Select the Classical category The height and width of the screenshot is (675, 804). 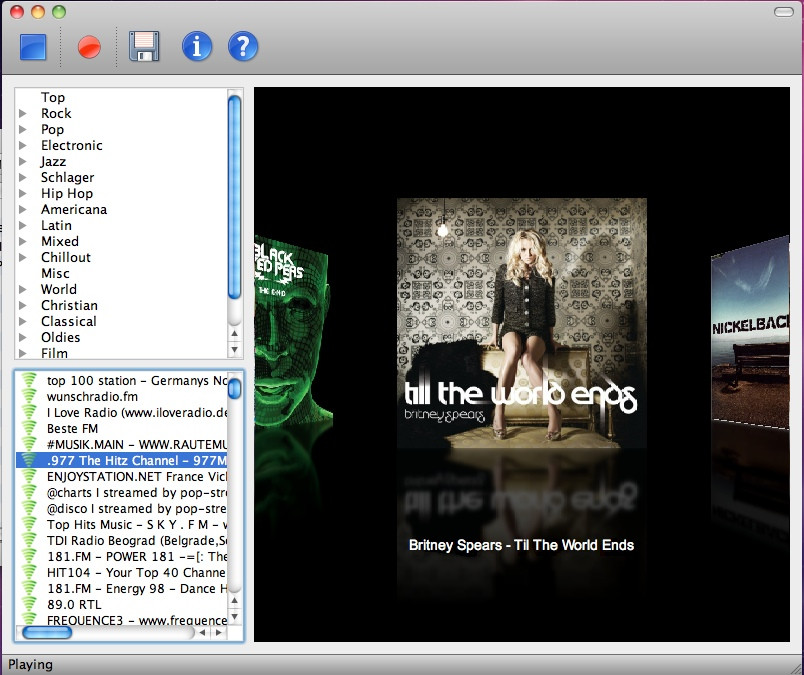69,321
